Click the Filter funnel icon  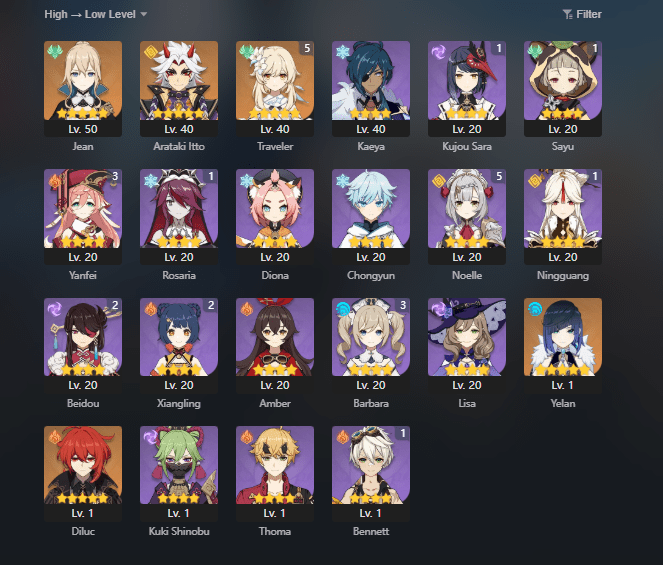(568, 14)
